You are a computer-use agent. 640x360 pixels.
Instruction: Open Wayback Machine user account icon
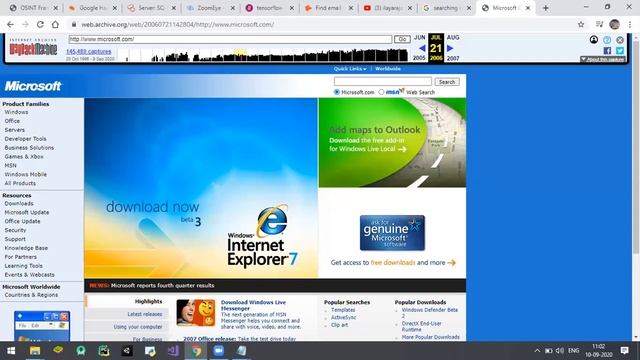click(x=594, y=40)
